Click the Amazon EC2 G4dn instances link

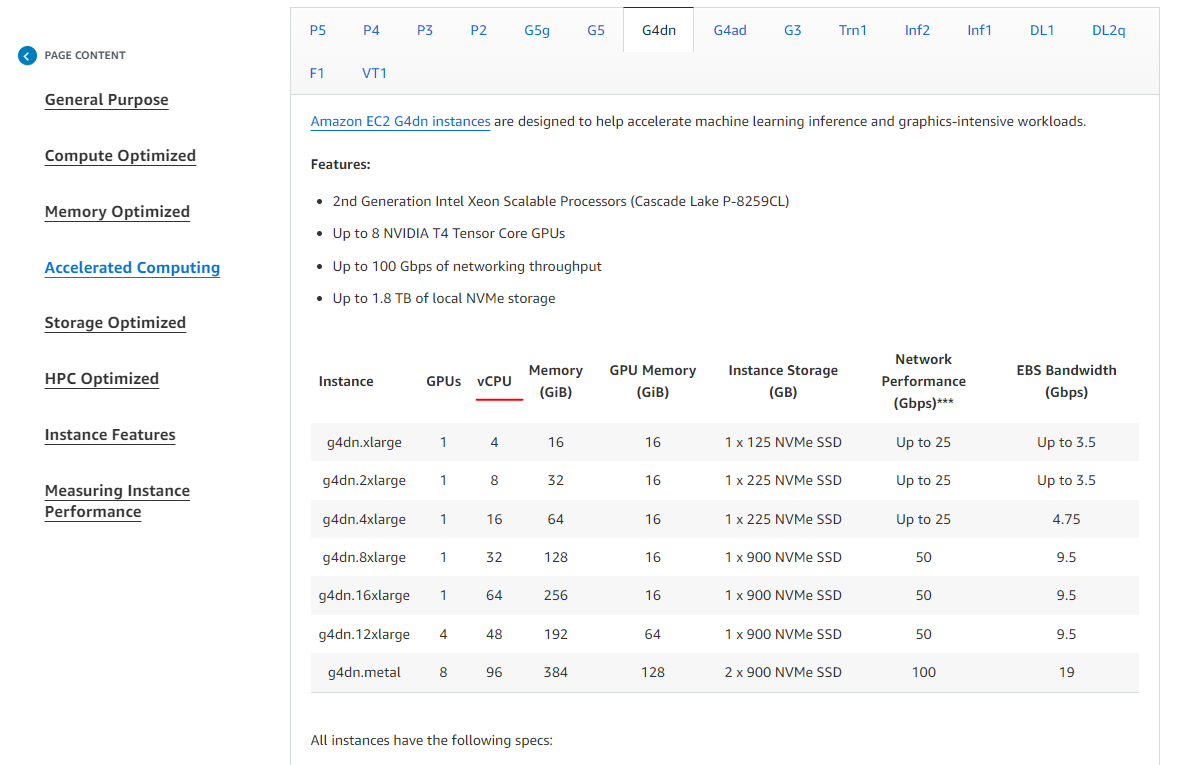click(x=400, y=122)
